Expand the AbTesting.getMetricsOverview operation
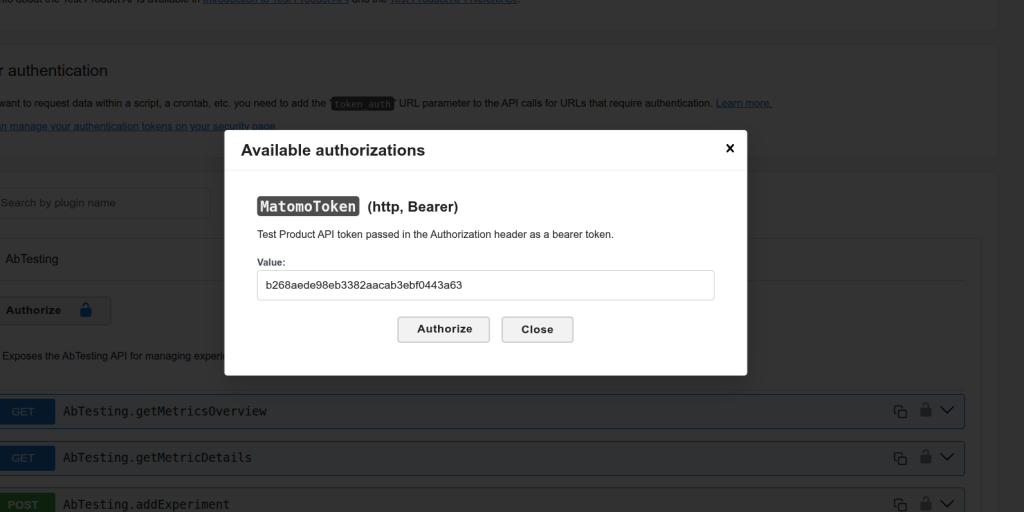Image resolution: width=1024 pixels, height=512 pixels. (947, 411)
